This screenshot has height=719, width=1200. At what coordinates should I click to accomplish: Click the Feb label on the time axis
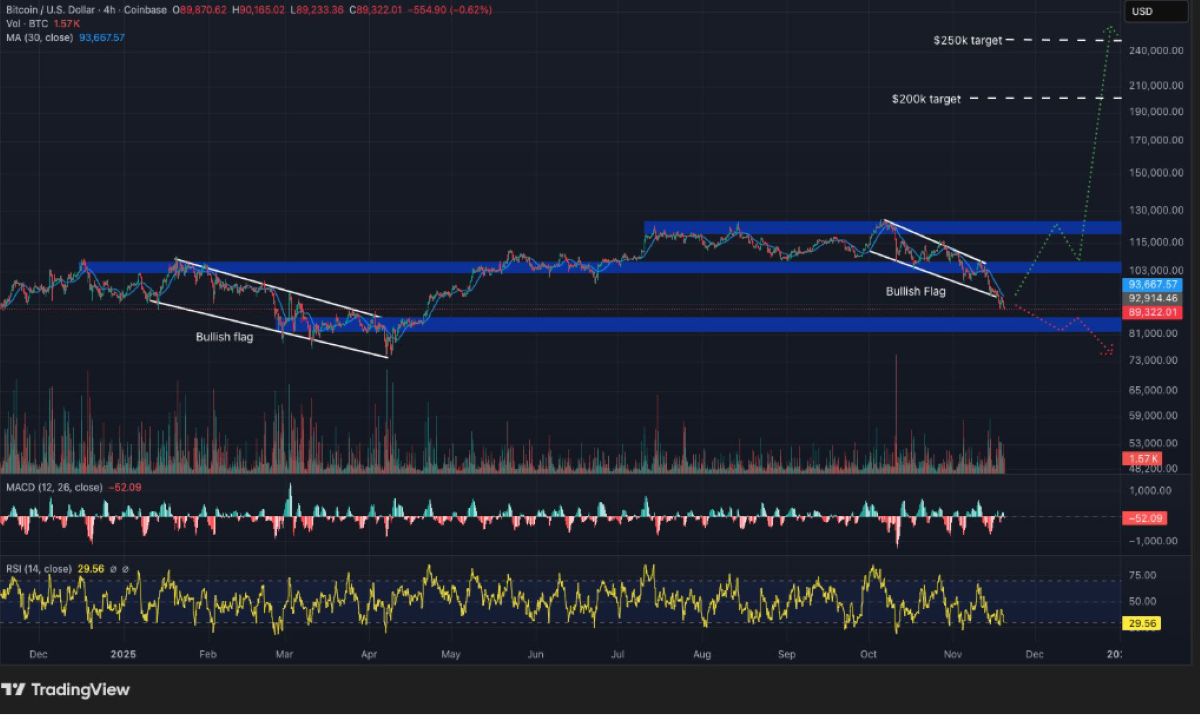(x=208, y=654)
